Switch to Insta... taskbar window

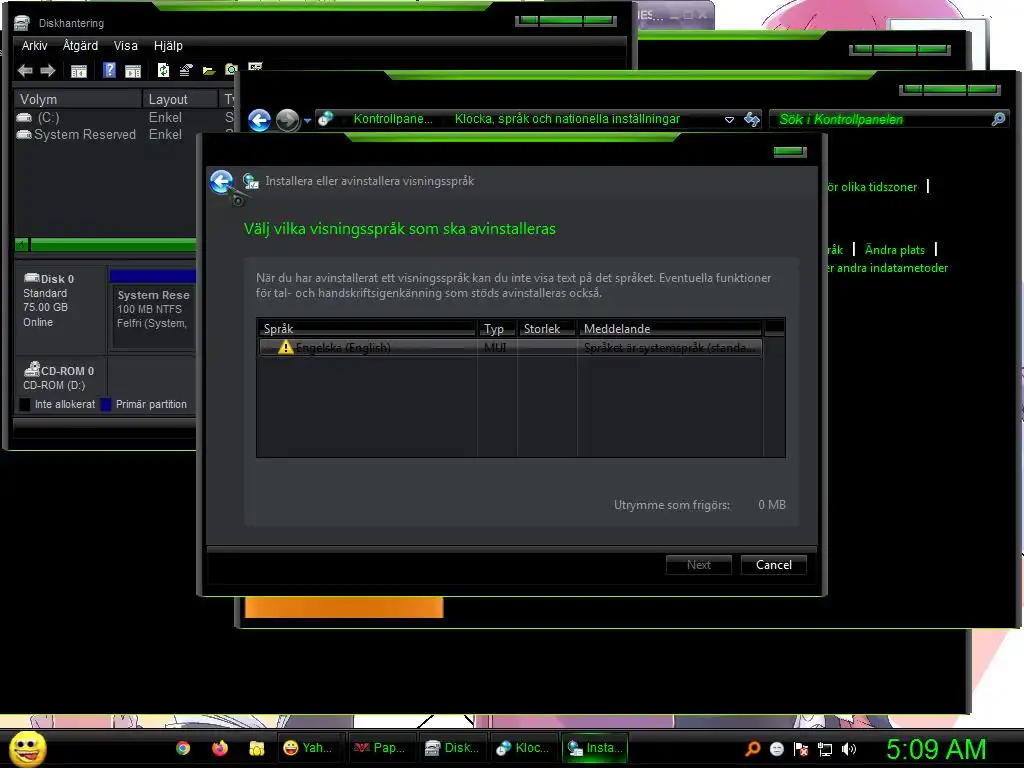[x=595, y=748]
